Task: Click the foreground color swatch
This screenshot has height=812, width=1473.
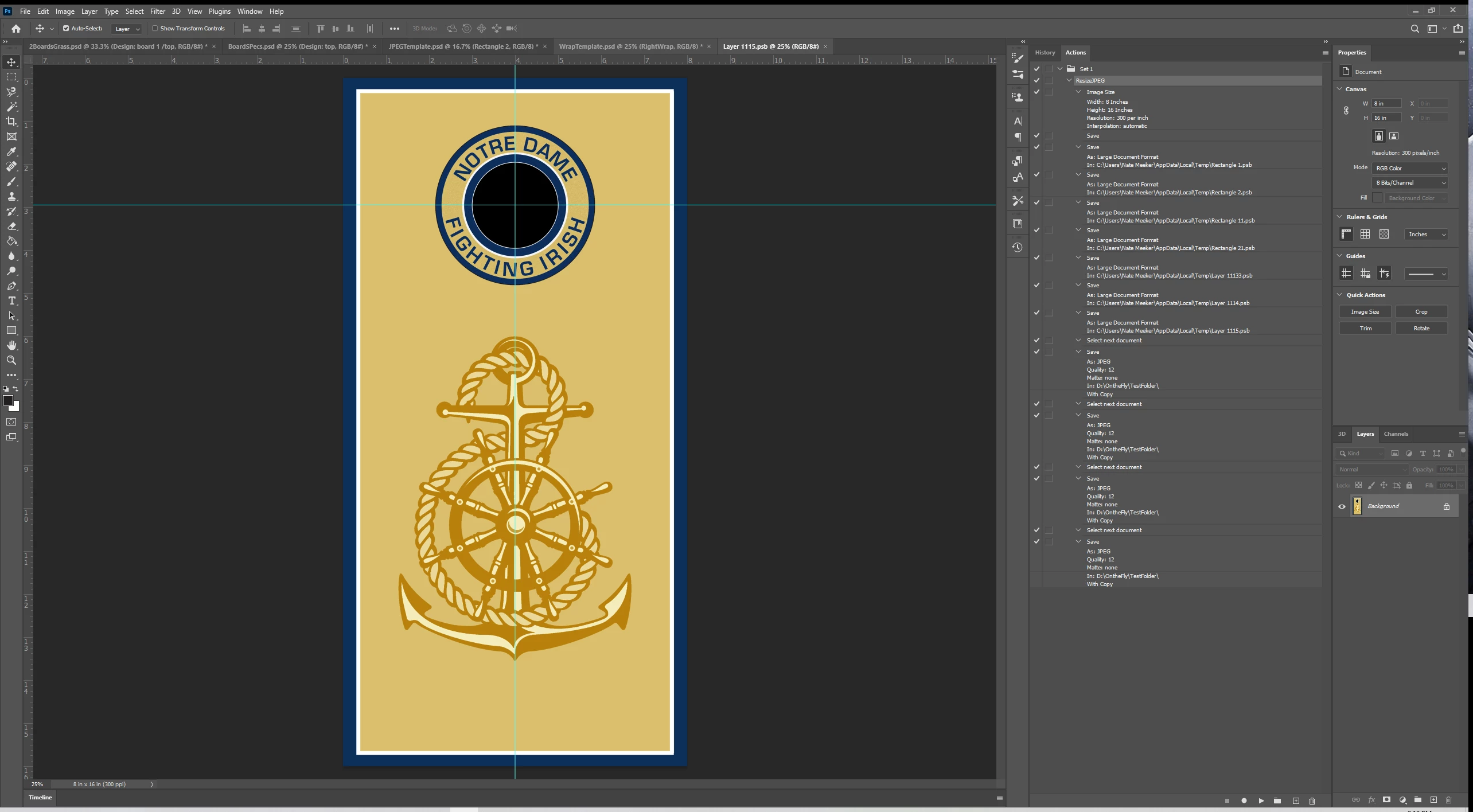Action: pyautogui.click(x=8, y=400)
